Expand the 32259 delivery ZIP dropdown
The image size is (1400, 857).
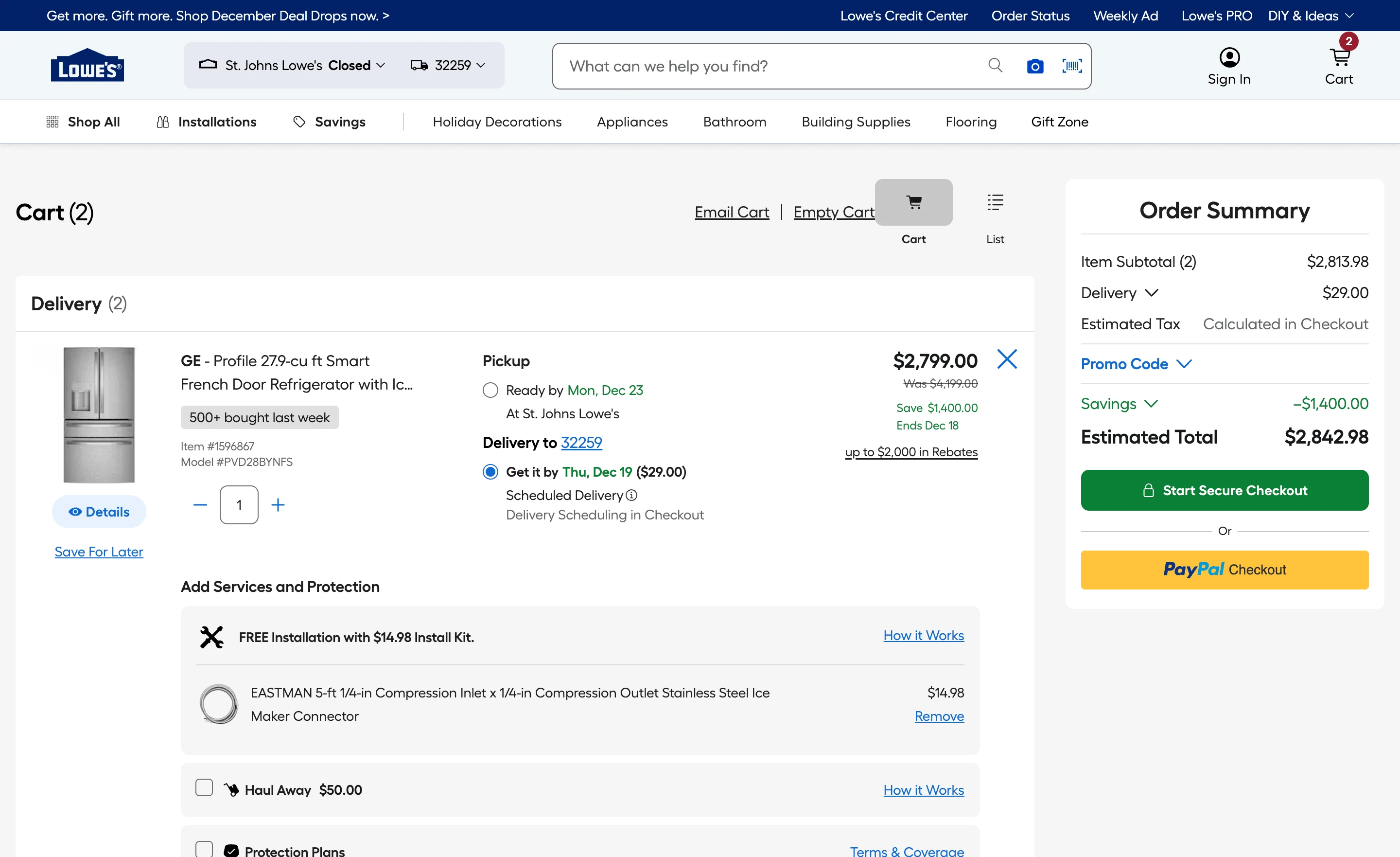pos(448,65)
